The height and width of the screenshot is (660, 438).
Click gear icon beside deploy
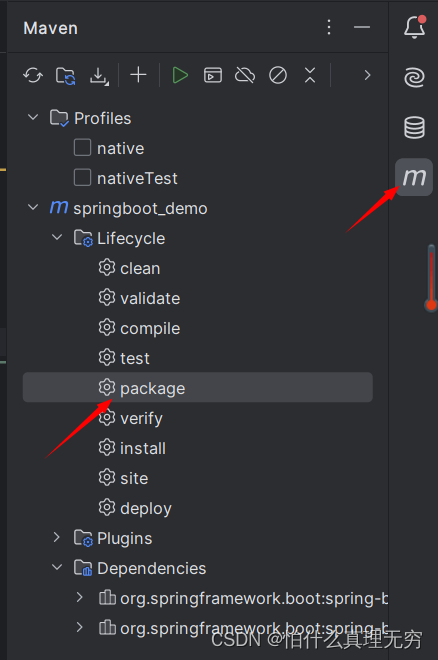point(107,507)
